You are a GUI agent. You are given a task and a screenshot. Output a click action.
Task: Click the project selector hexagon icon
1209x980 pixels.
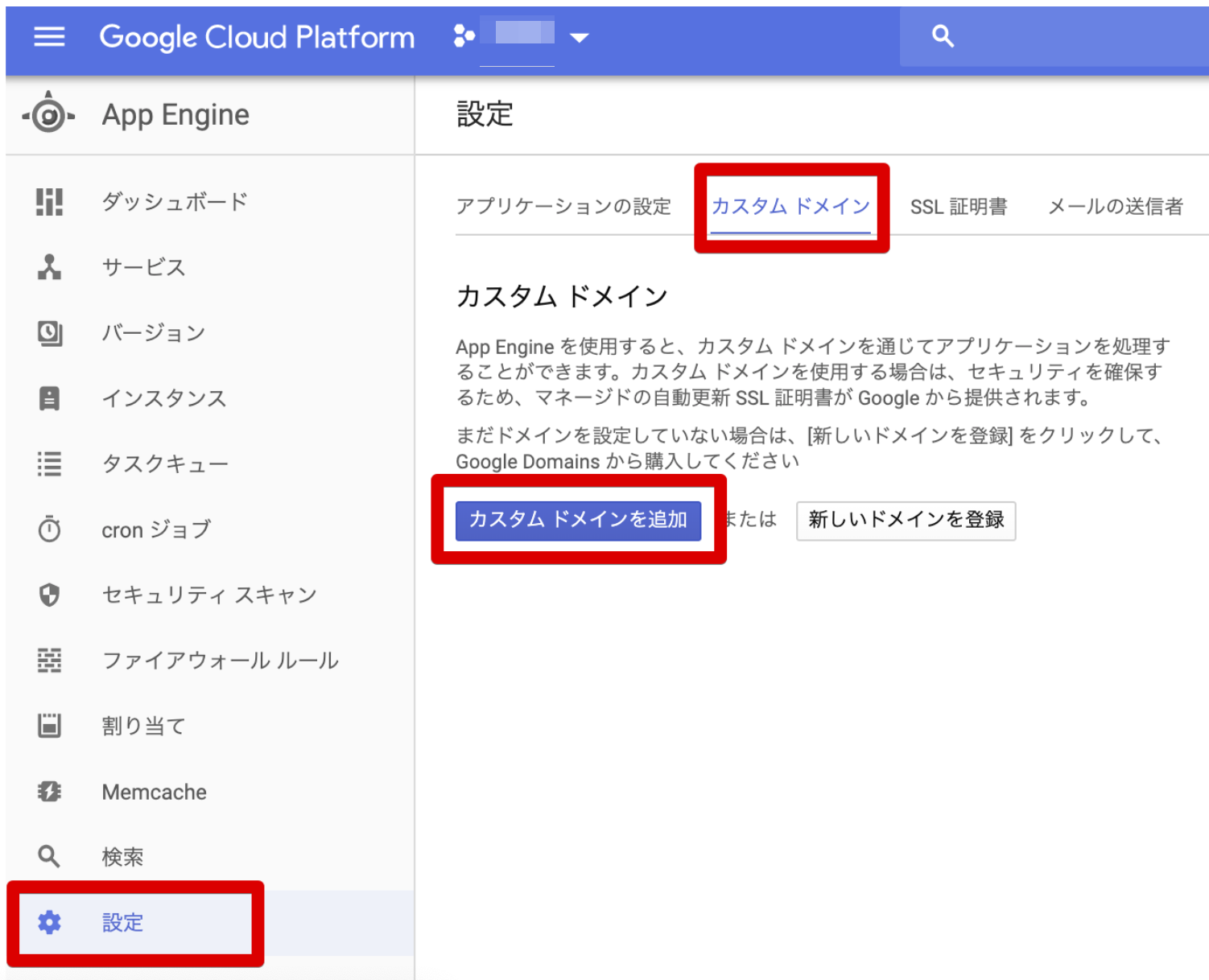(464, 35)
